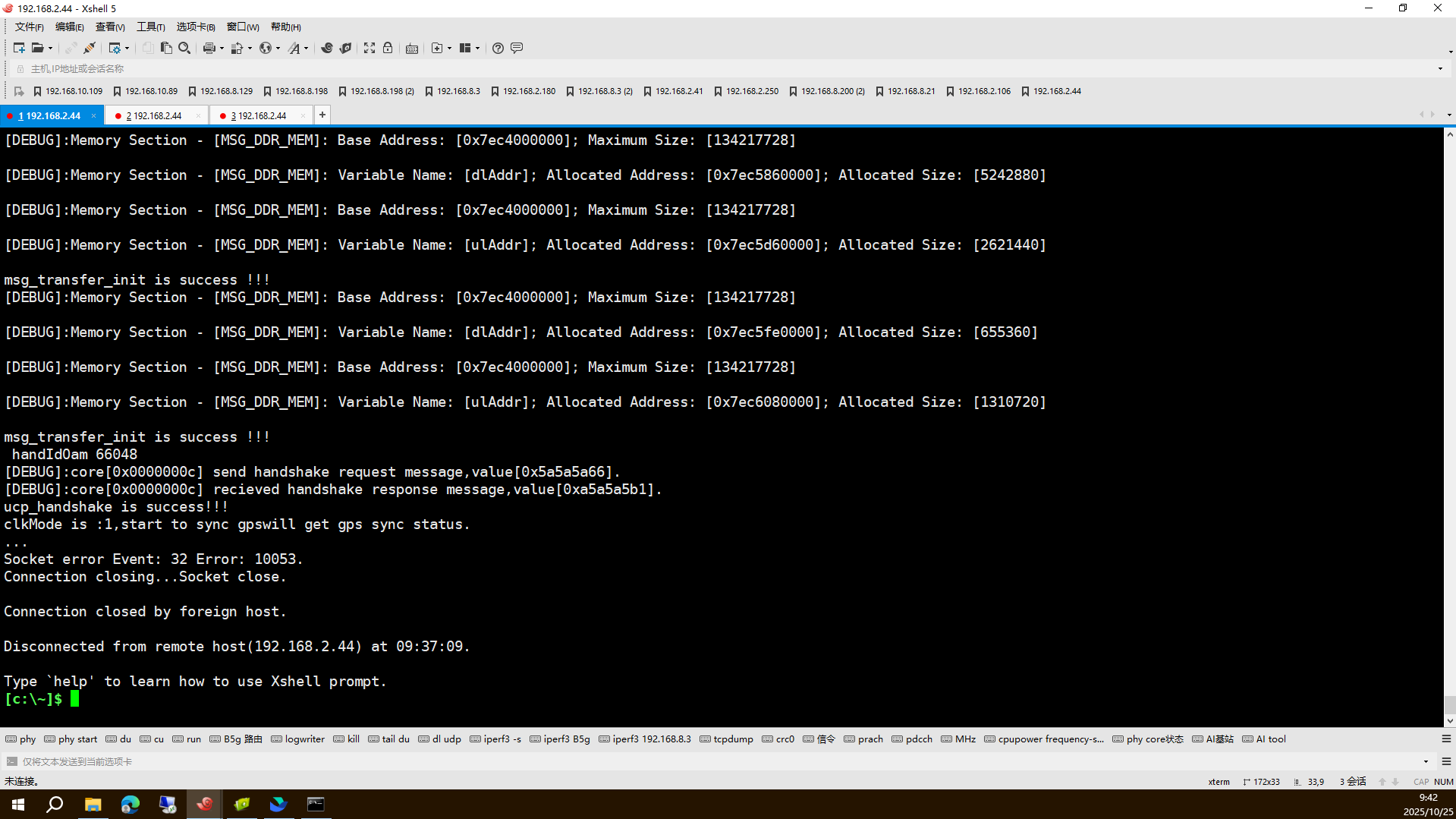Toggle full screen mode icon
This screenshot has height=819, width=1456.
pos(370,48)
